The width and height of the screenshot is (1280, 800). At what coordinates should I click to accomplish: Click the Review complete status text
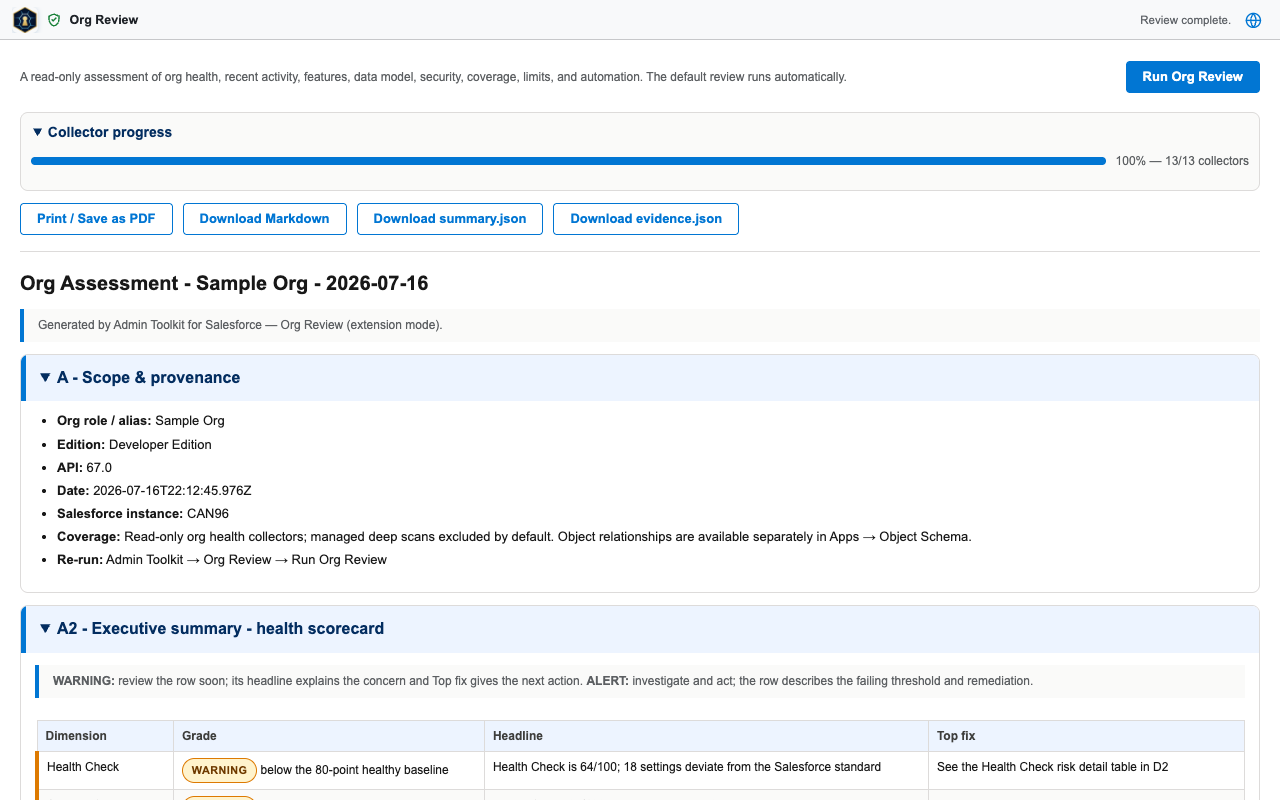(1185, 20)
